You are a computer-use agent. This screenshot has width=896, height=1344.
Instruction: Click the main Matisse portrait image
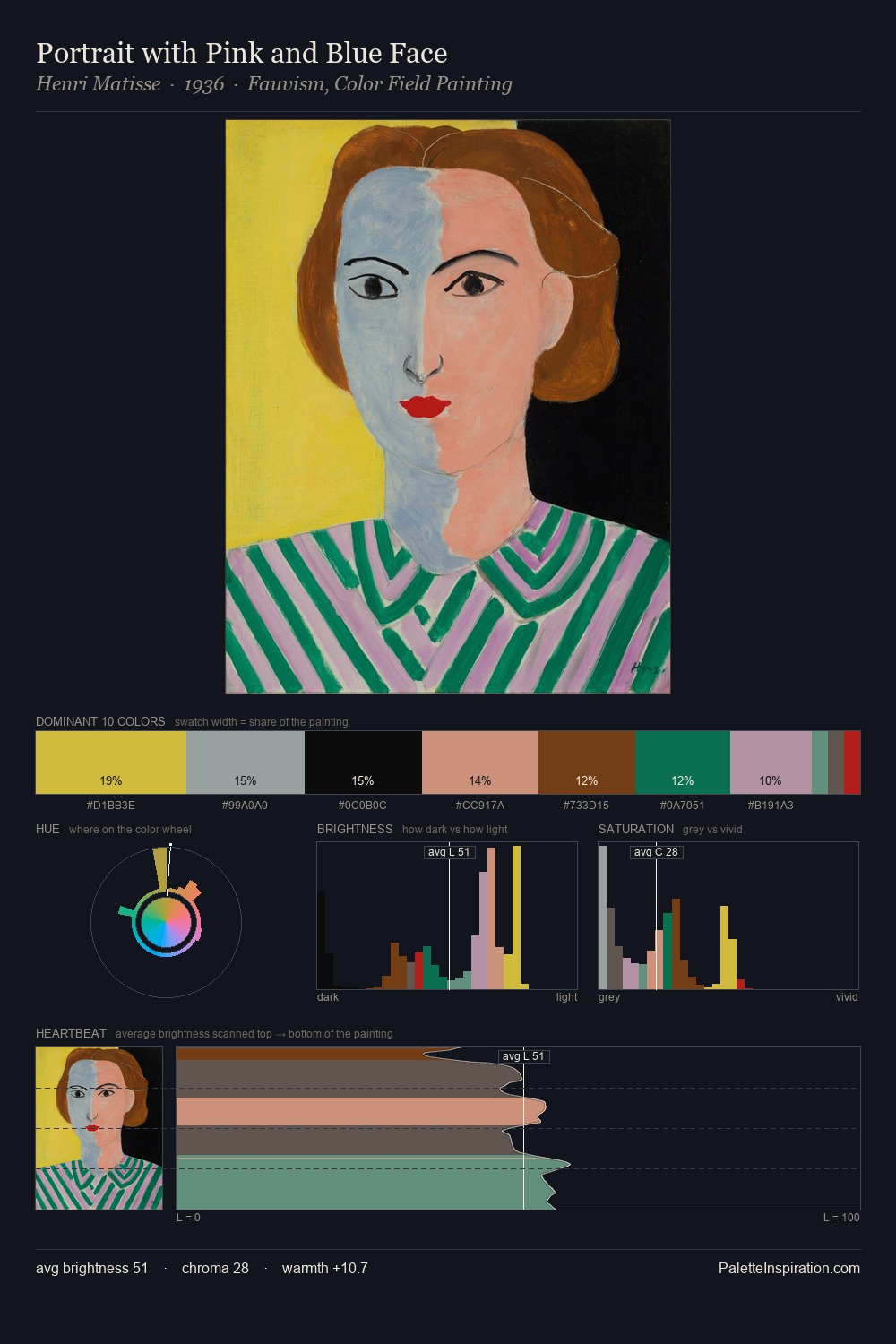[448, 406]
